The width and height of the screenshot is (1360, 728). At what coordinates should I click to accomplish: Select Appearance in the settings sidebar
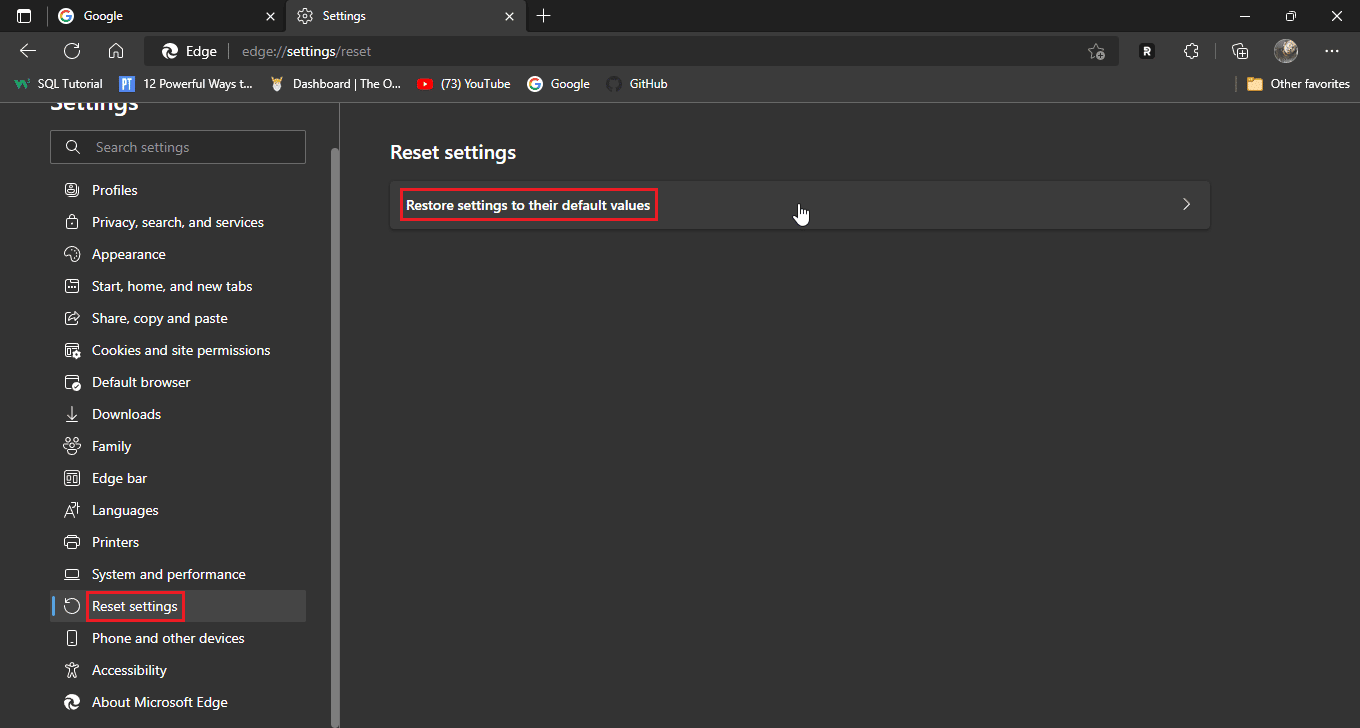click(x=128, y=254)
